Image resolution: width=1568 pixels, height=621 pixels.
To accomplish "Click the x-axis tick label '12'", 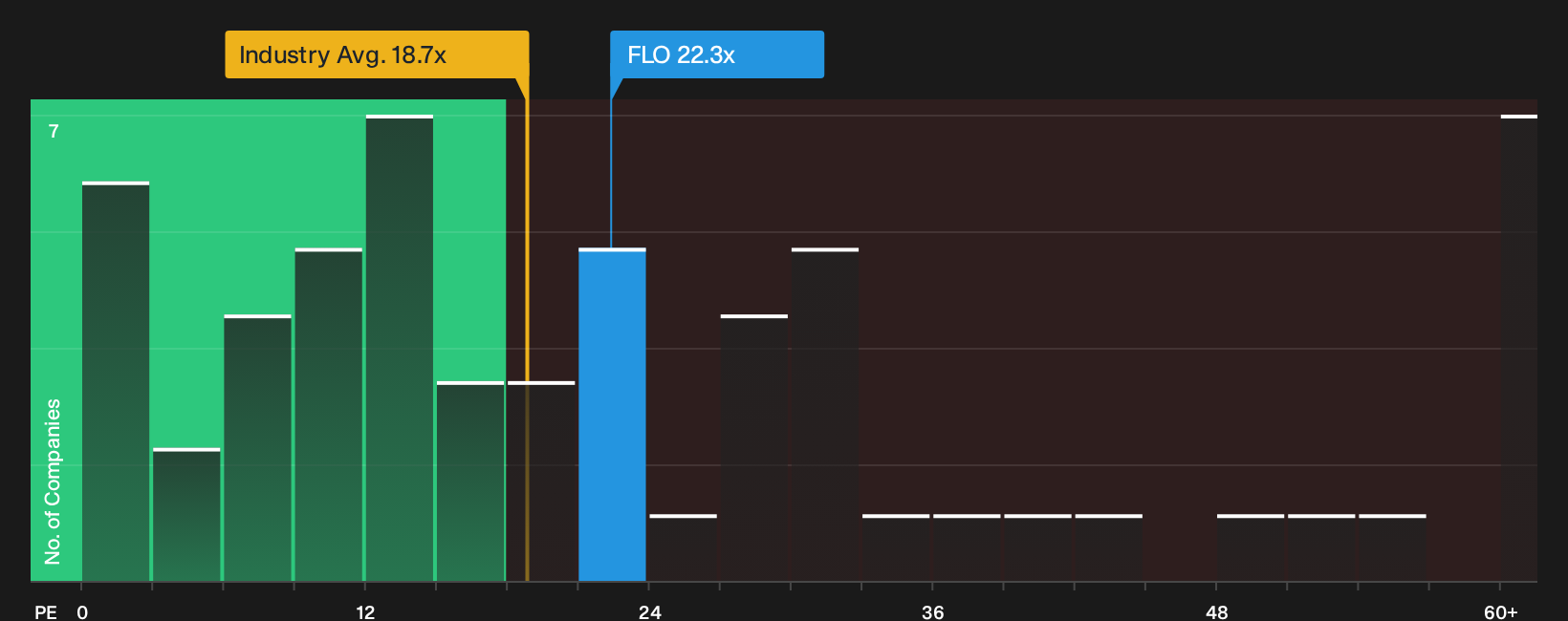I will pyautogui.click(x=365, y=611).
